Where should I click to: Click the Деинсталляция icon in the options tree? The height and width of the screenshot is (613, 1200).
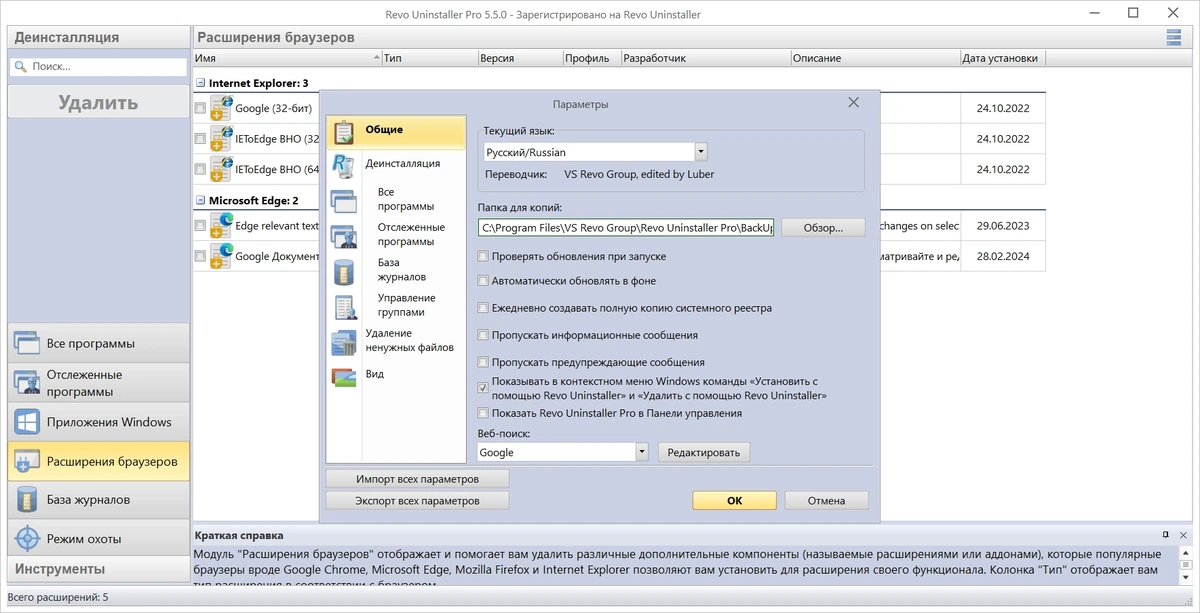click(x=344, y=165)
